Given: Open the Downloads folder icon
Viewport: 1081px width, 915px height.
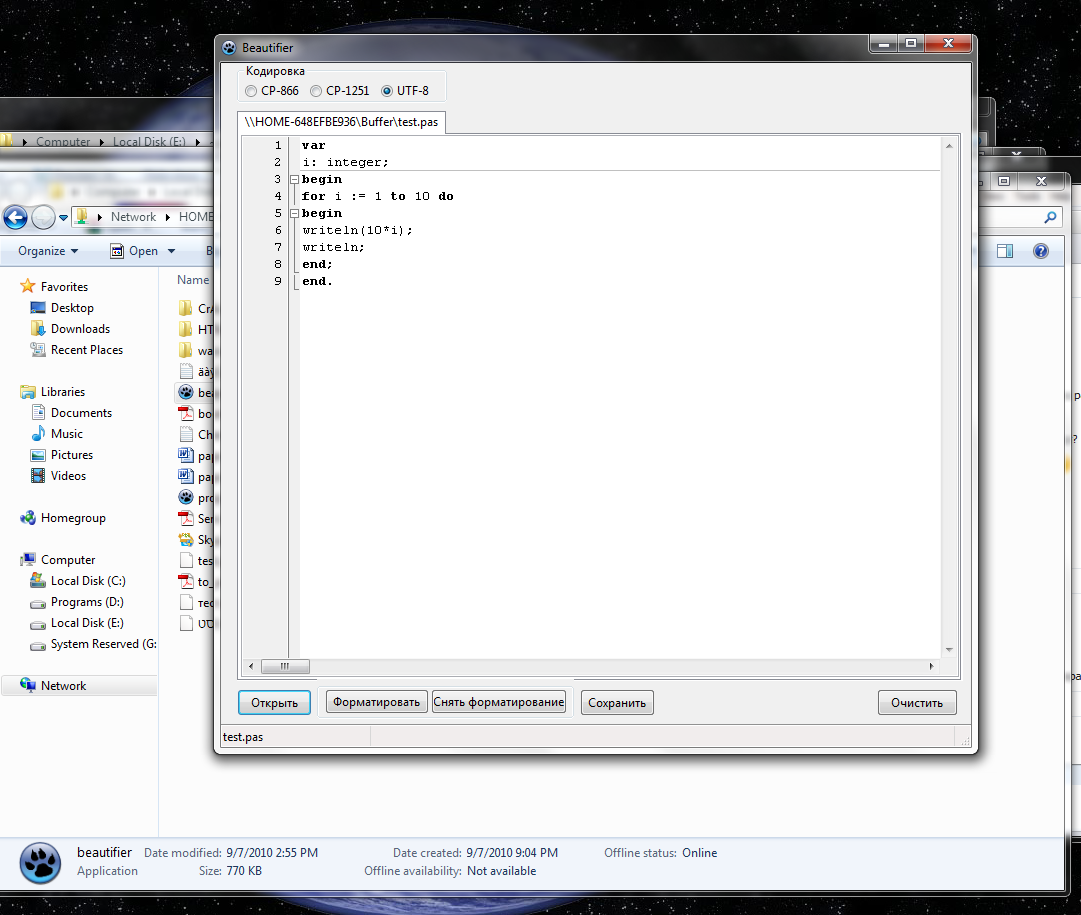Looking at the screenshot, I should pyautogui.click(x=38, y=329).
